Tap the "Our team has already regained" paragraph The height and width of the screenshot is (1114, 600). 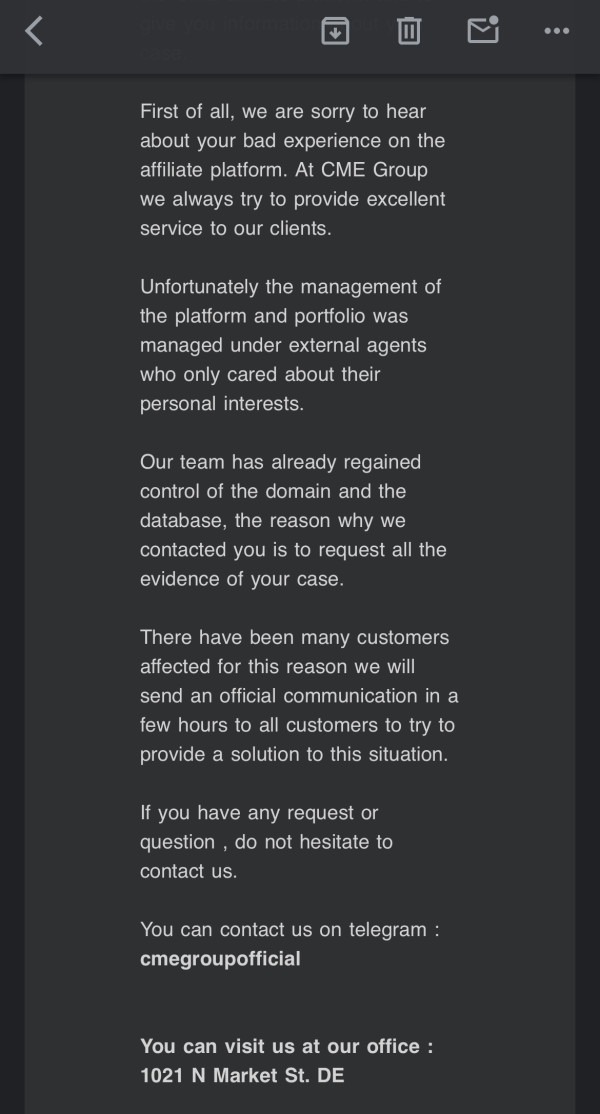point(293,520)
